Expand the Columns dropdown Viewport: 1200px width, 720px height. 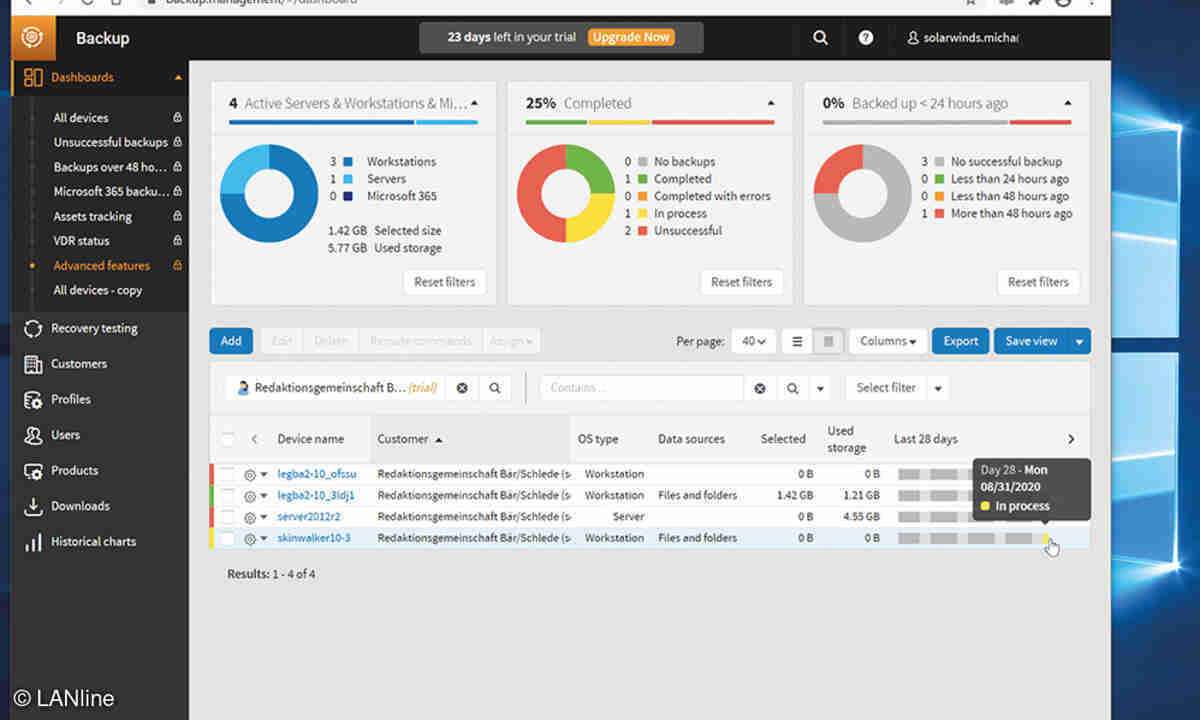coord(888,341)
